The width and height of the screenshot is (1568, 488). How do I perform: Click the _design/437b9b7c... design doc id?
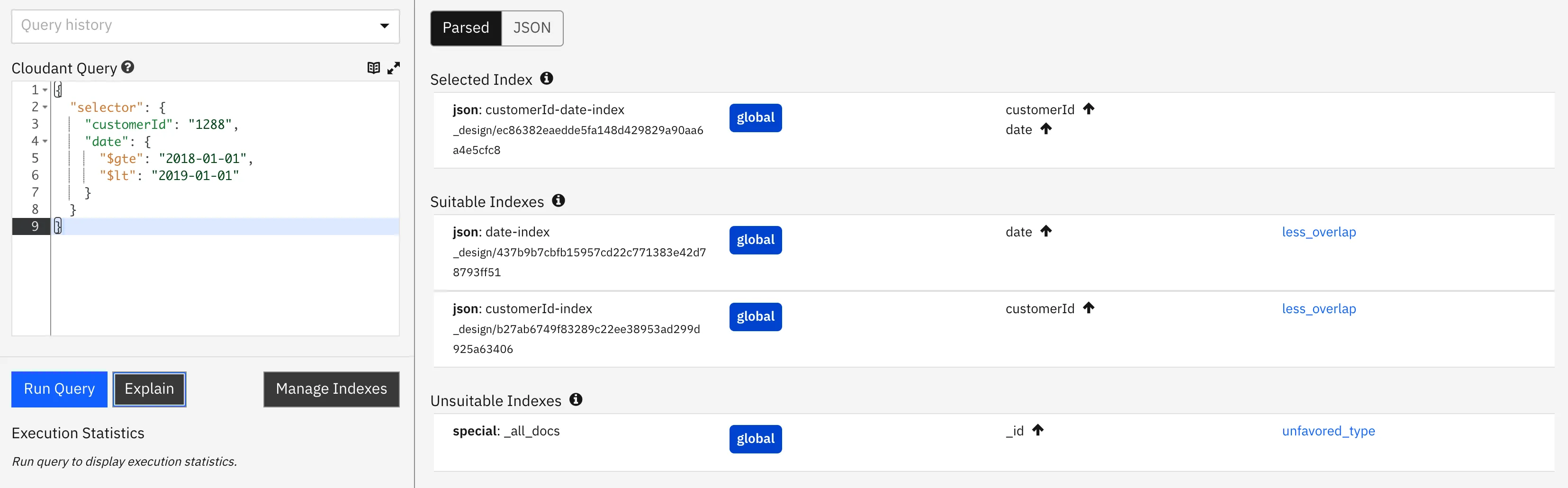click(579, 262)
